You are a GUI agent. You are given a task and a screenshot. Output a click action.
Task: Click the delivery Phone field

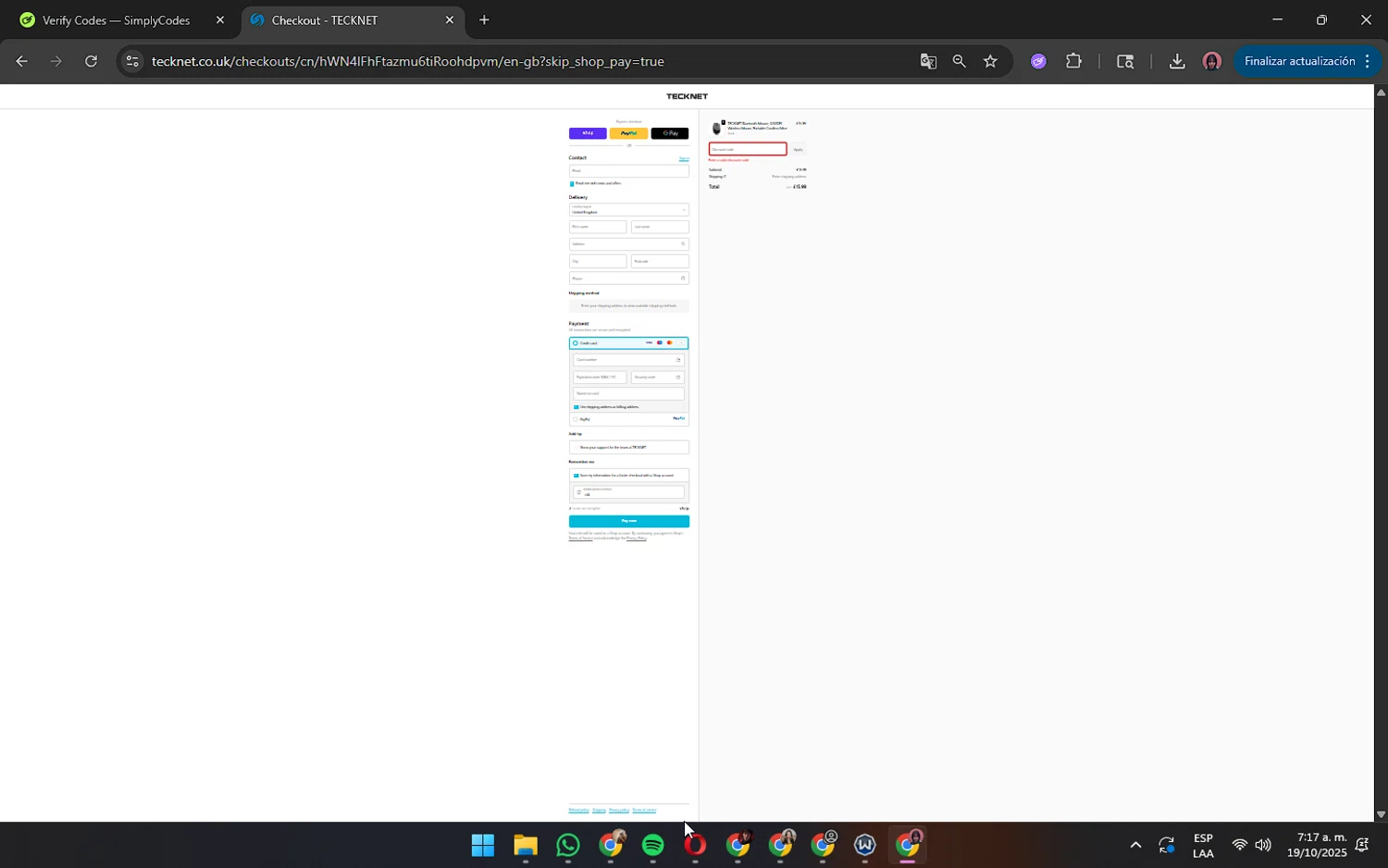click(x=629, y=279)
